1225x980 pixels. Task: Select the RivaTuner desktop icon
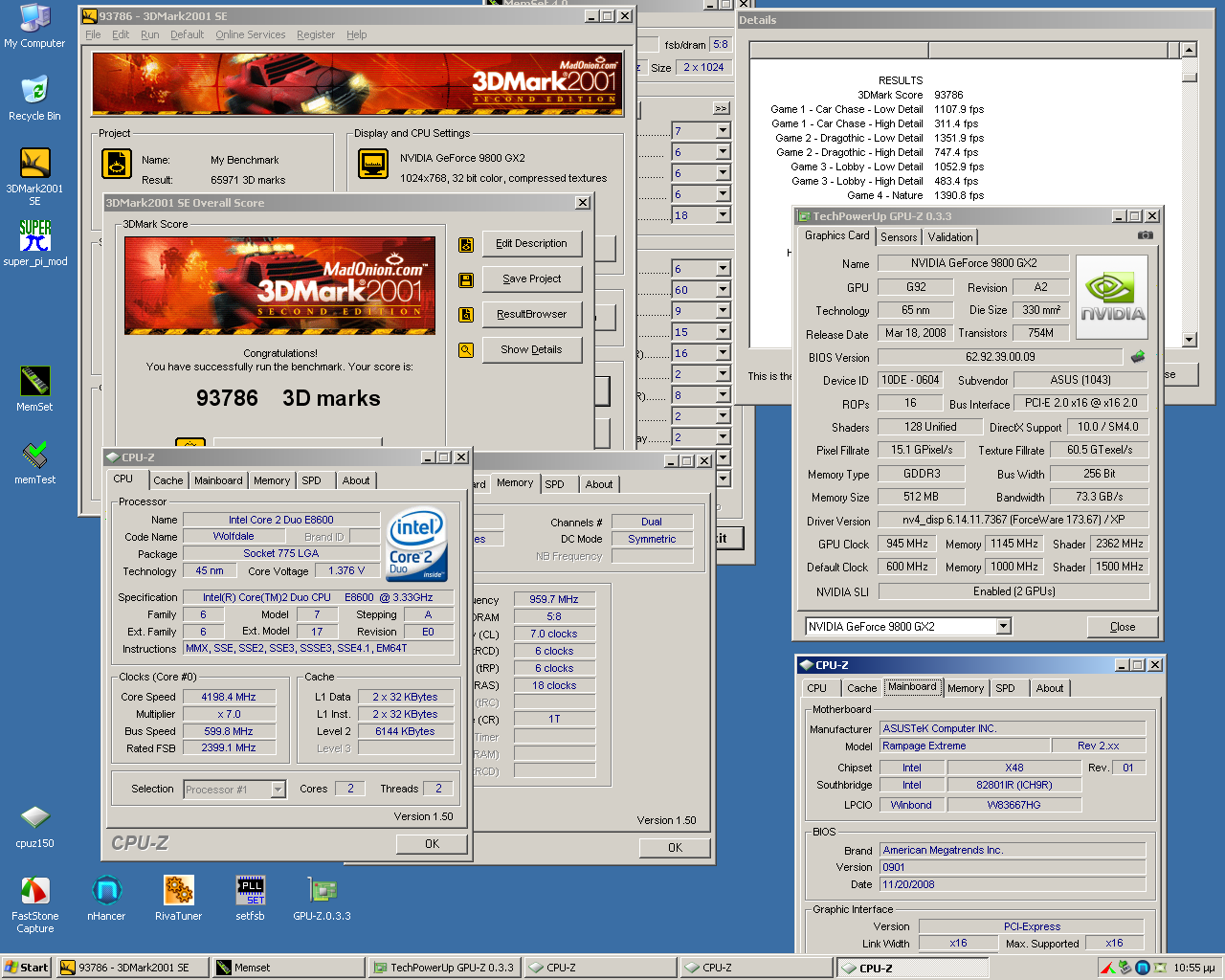pos(178,891)
